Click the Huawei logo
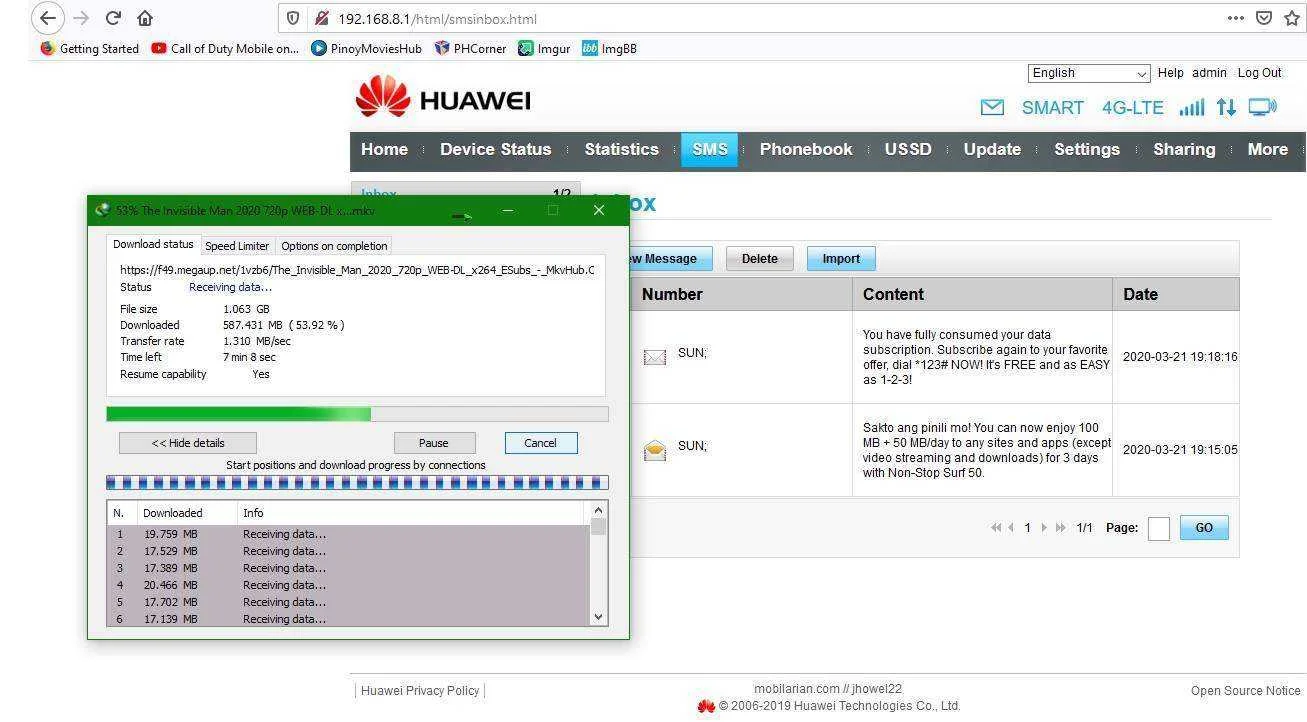The width and height of the screenshot is (1307, 722). [443, 99]
